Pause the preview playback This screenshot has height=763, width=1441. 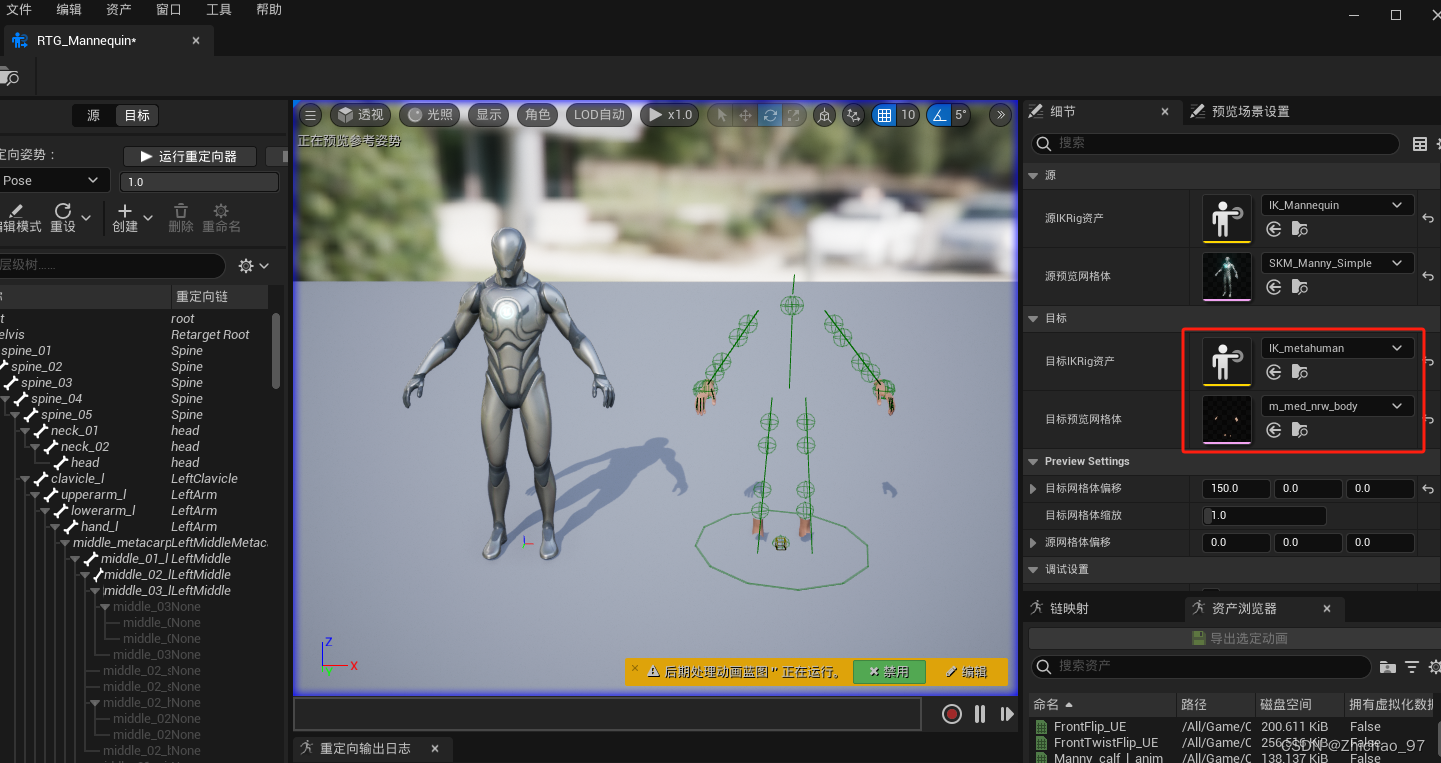(980, 714)
